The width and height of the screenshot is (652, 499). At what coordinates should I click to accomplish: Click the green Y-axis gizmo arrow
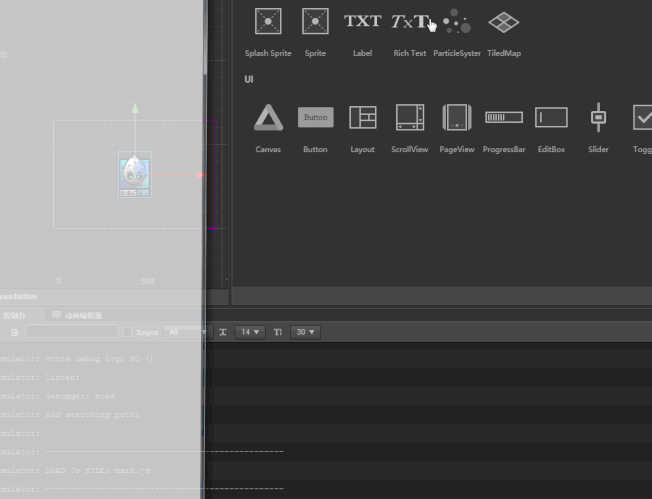(135, 109)
